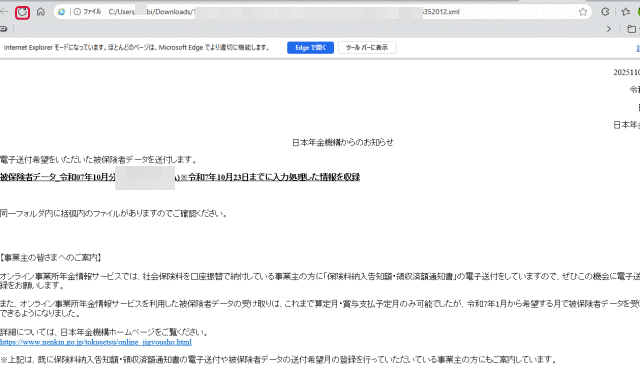Click the browser refresh button
This screenshot has width=640, height=379.
coord(22,12)
